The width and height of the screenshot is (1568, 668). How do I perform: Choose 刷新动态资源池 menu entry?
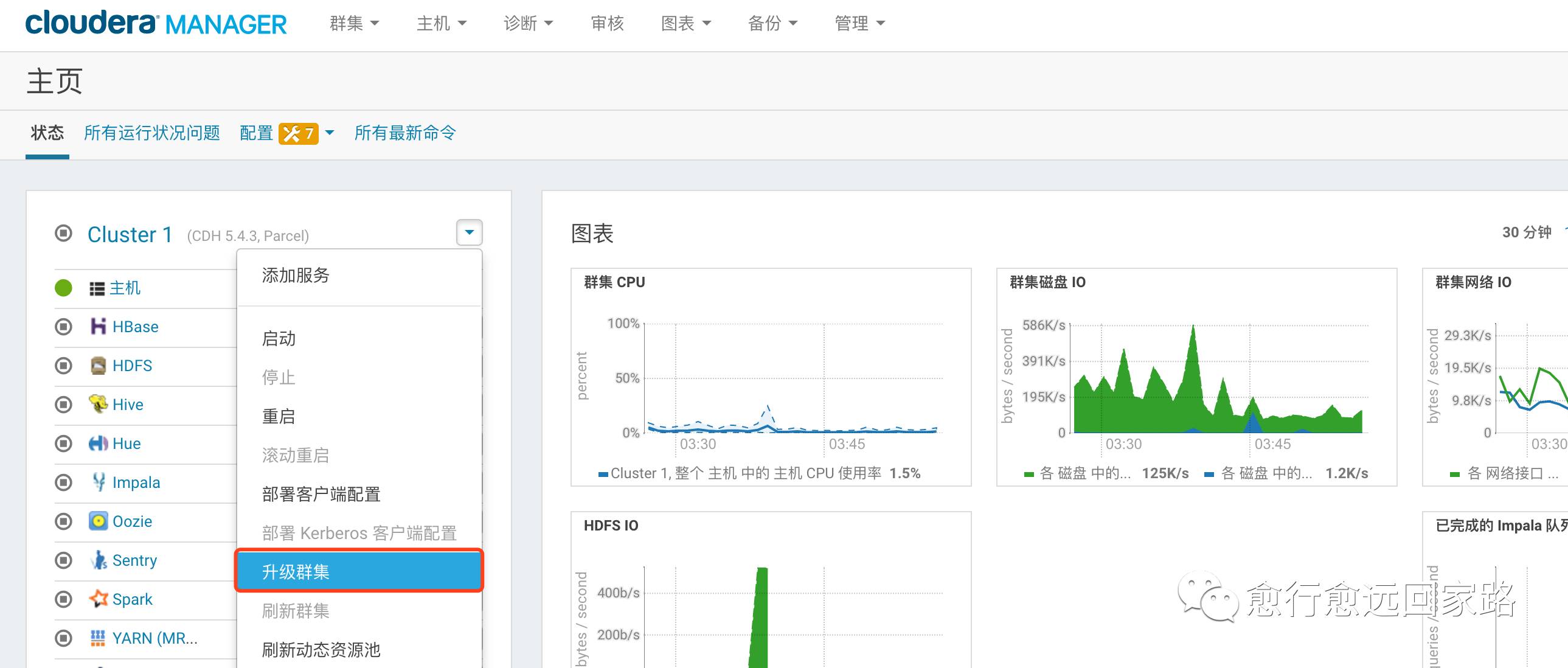pos(359,650)
